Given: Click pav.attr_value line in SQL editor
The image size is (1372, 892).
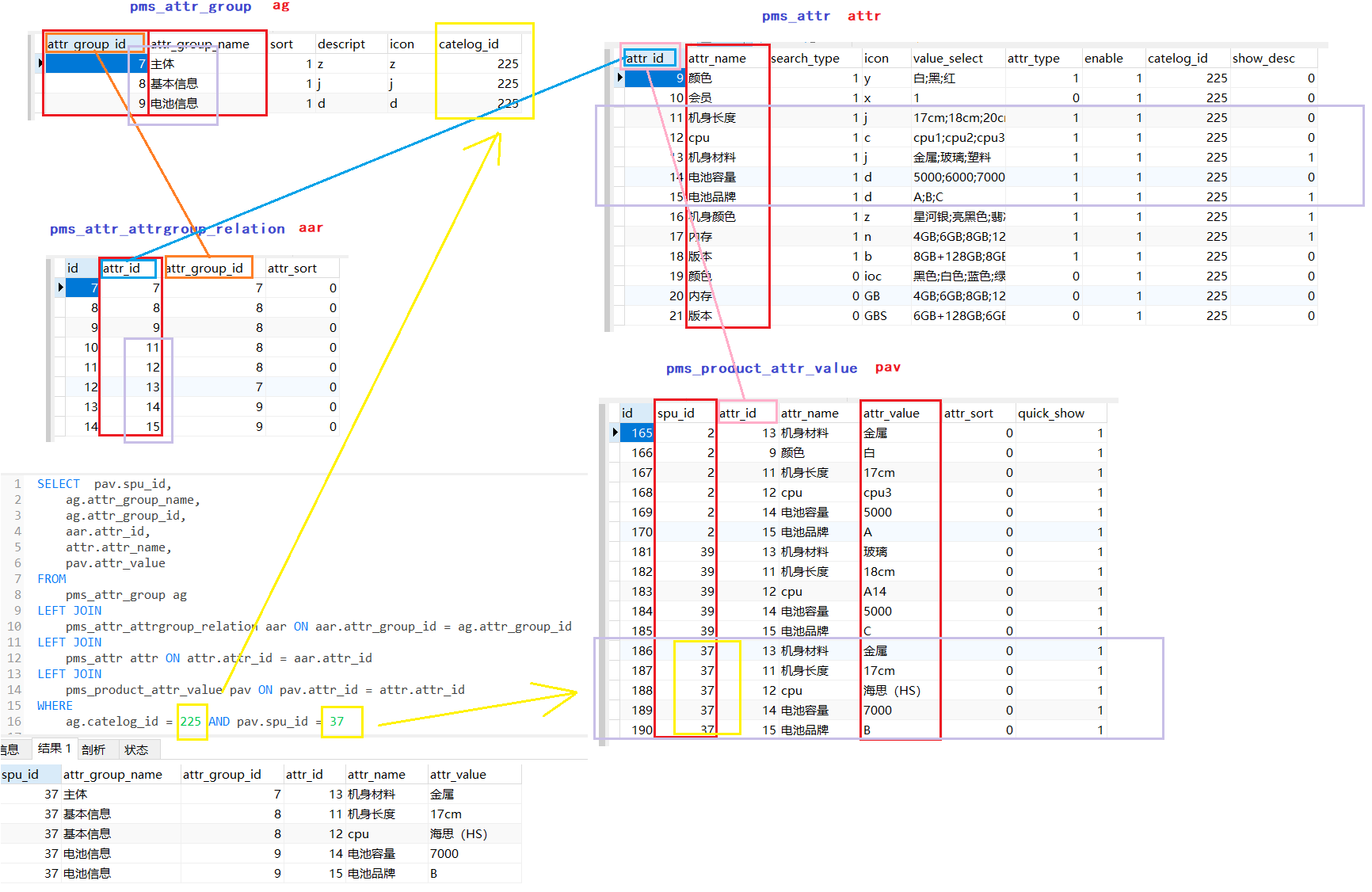Looking at the screenshot, I should 116,562.
